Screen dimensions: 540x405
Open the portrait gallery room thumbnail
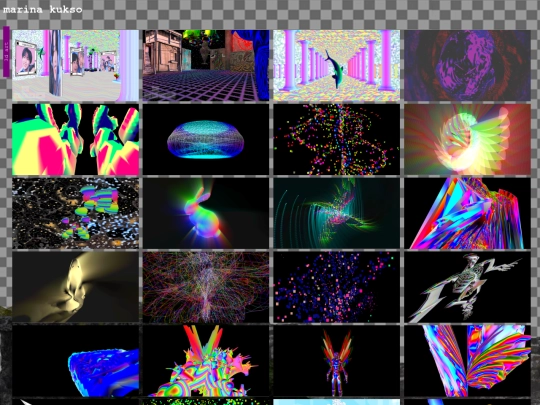click(x=75, y=65)
